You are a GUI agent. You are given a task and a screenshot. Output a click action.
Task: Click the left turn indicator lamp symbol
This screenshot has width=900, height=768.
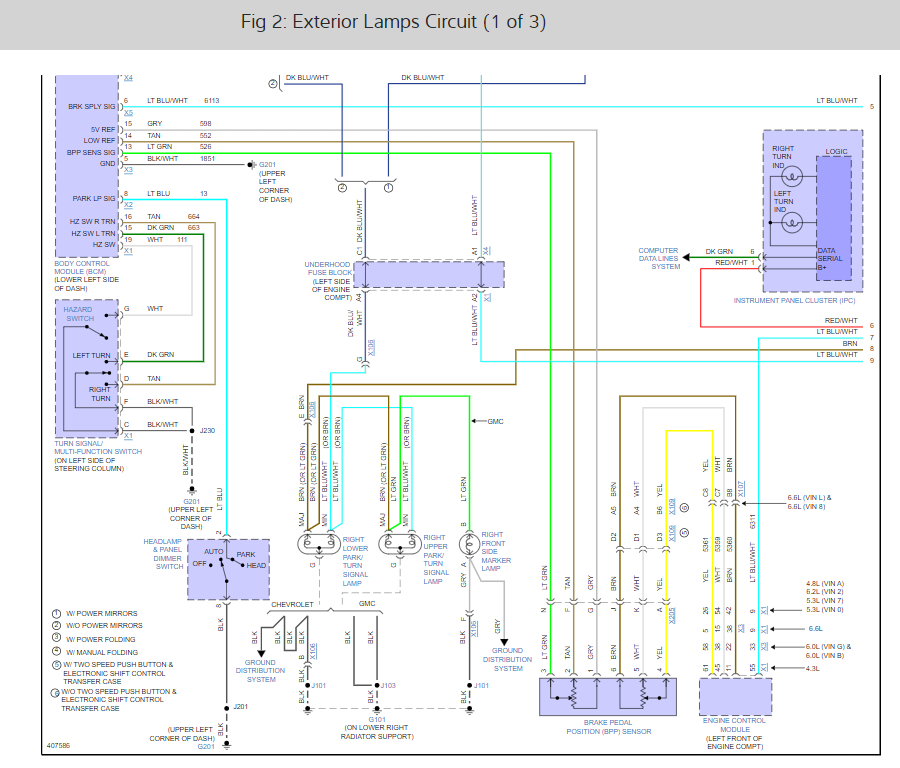click(x=792, y=222)
